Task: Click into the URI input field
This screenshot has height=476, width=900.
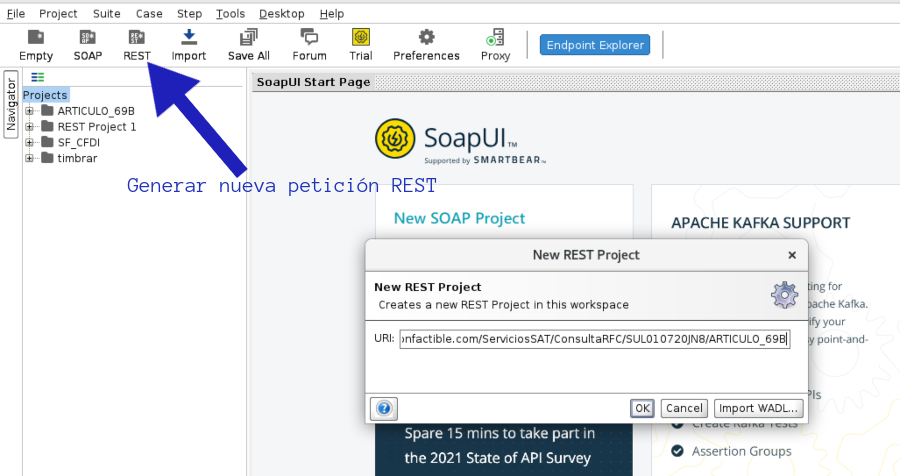Action: click(x=595, y=339)
